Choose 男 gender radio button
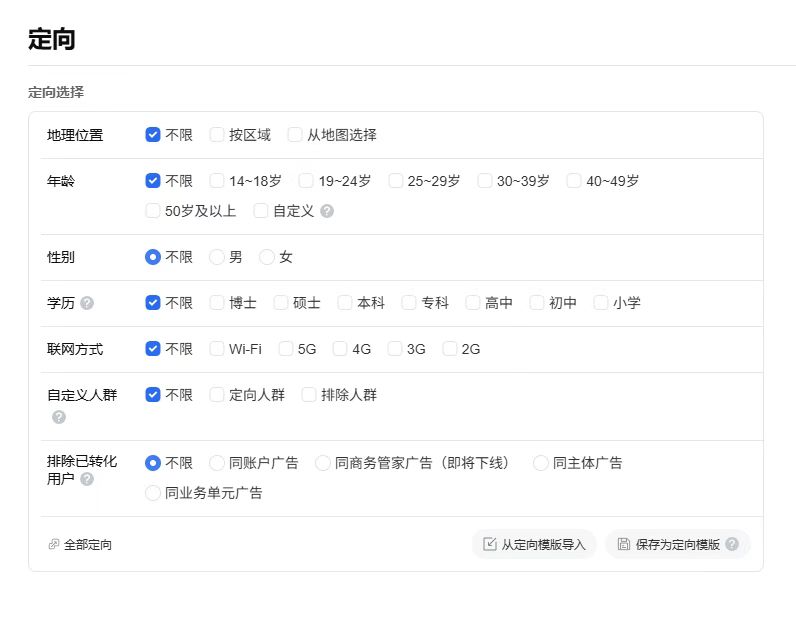Viewport: 796px width, 630px height. click(217, 257)
